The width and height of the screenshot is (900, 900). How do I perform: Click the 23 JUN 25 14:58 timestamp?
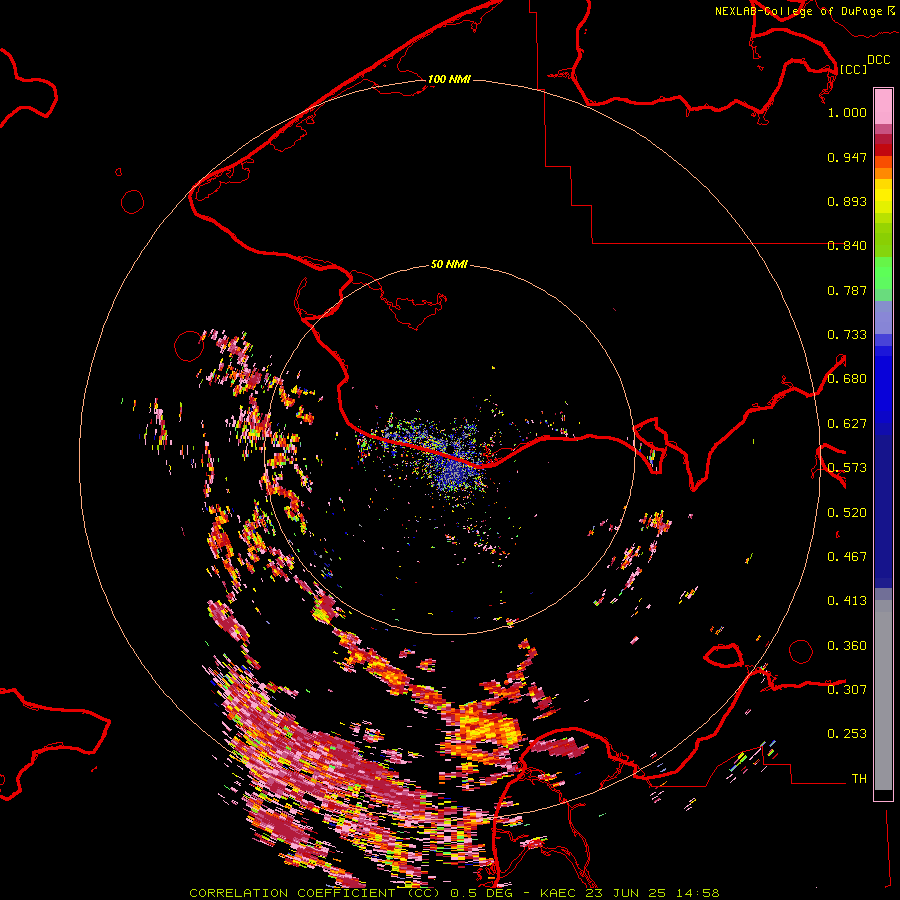653,893
